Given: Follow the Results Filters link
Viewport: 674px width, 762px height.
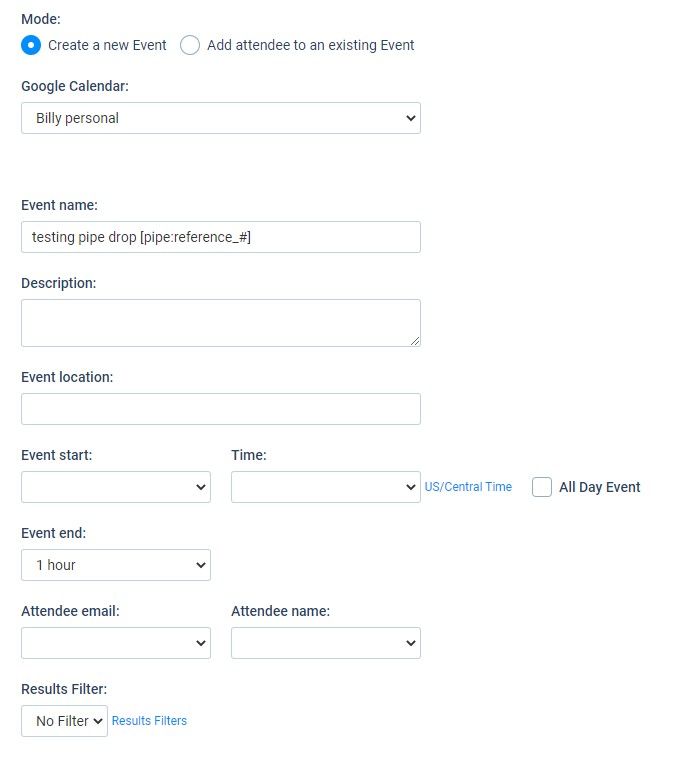Looking at the screenshot, I should (x=149, y=721).
